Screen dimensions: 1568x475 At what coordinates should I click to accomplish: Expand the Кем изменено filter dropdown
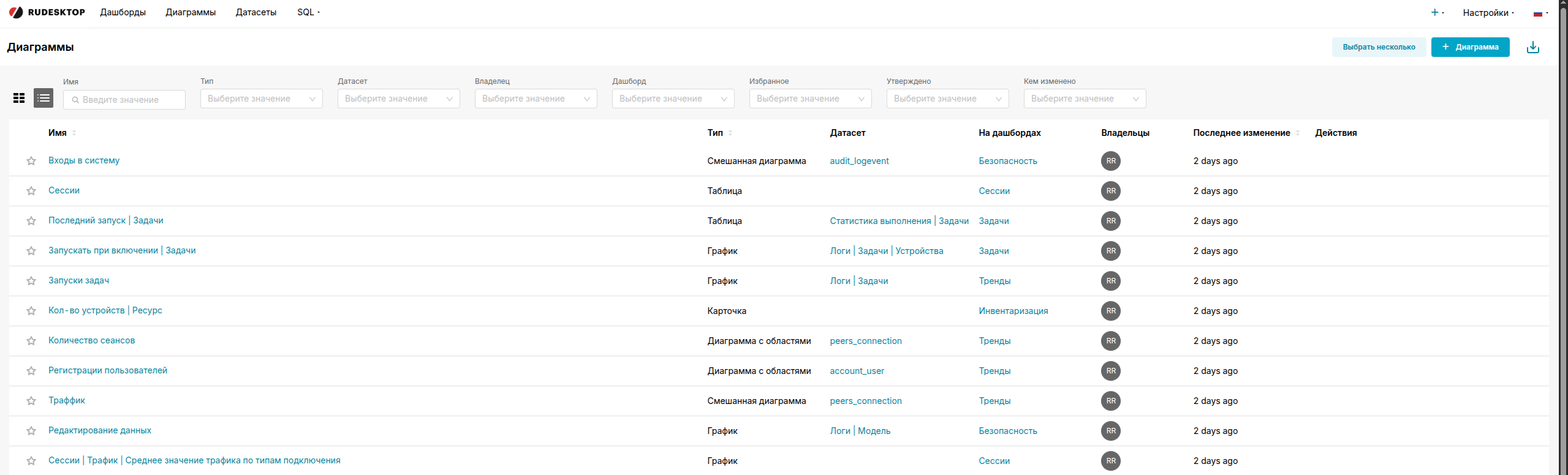[1084, 99]
